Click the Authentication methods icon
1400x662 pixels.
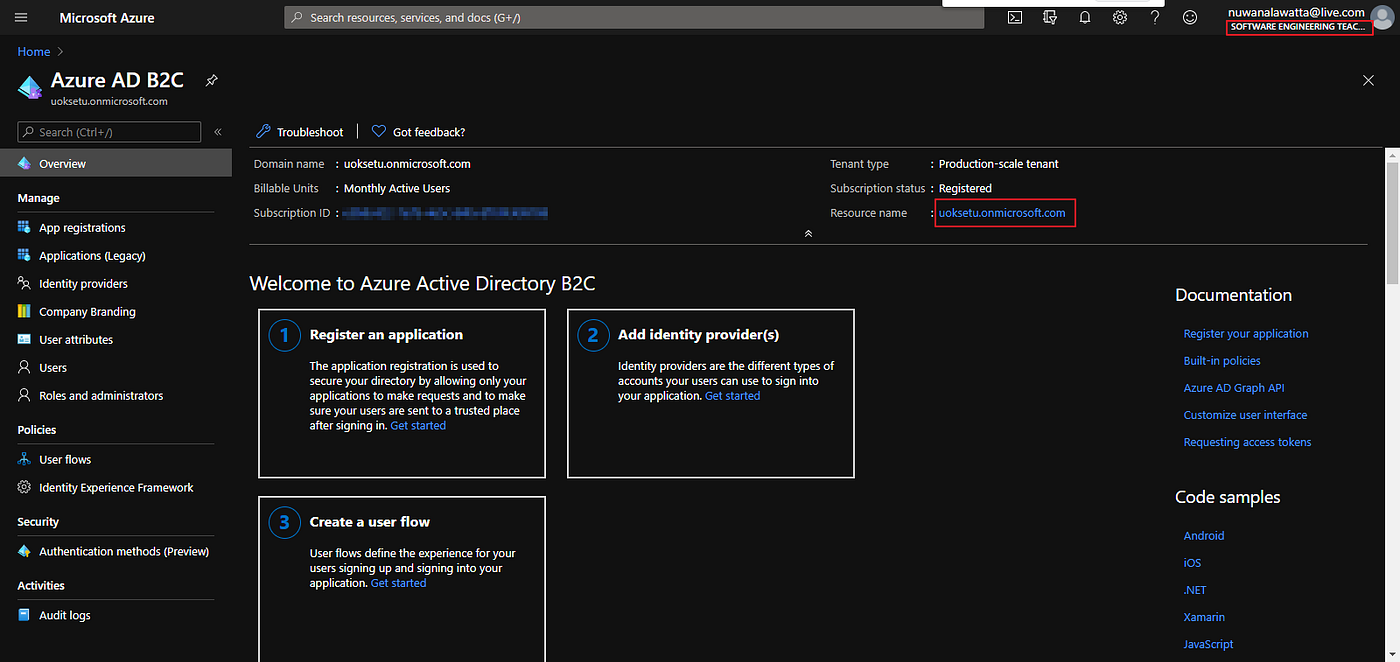coord(25,552)
